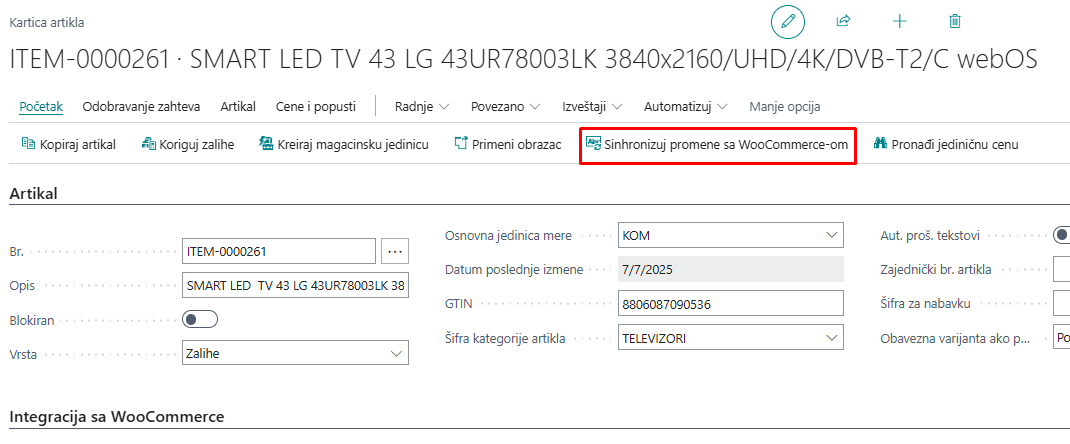Screen dimensions: 1070x444
Task: Switch to Odobravanje zahteva tab
Action: (x=141, y=106)
